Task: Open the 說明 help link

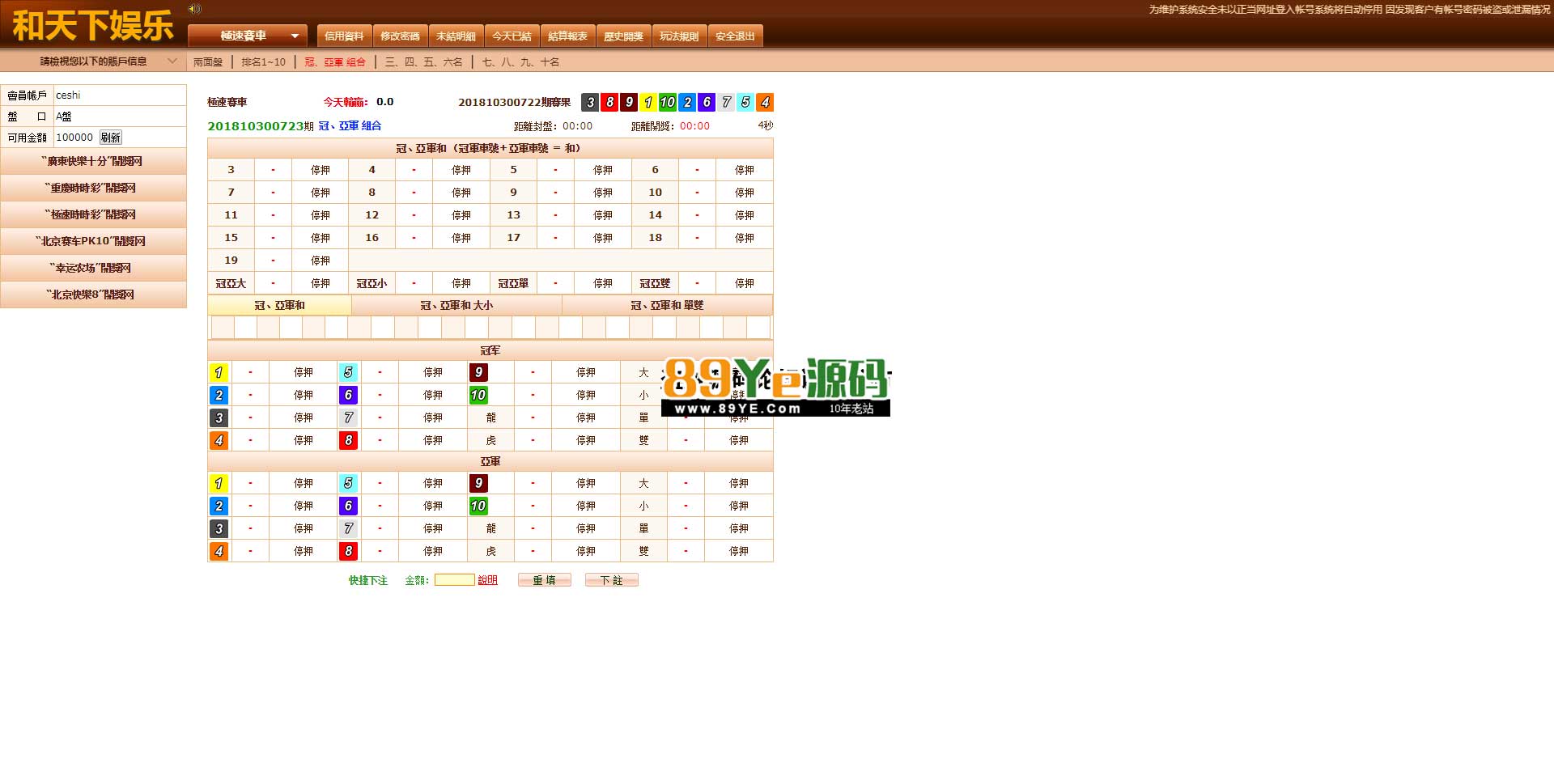Action: (487, 580)
